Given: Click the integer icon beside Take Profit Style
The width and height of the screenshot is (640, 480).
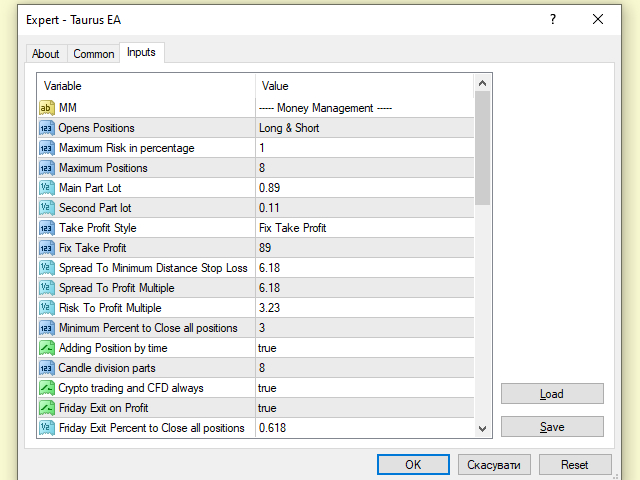Looking at the screenshot, I should (x=47, y=228).
